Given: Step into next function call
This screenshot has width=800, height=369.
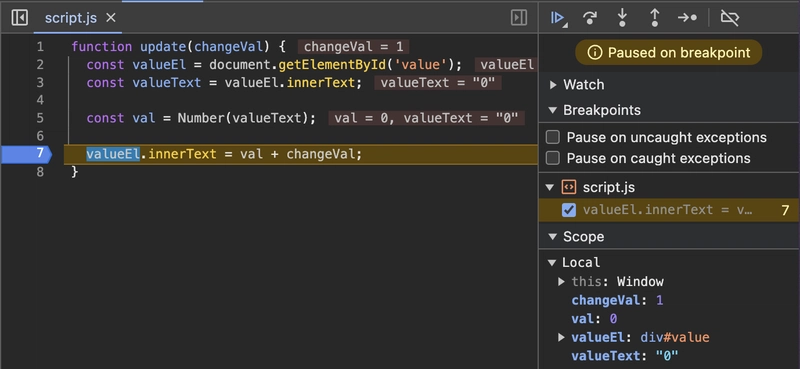Looking at the screenshot, I should 622,18.
